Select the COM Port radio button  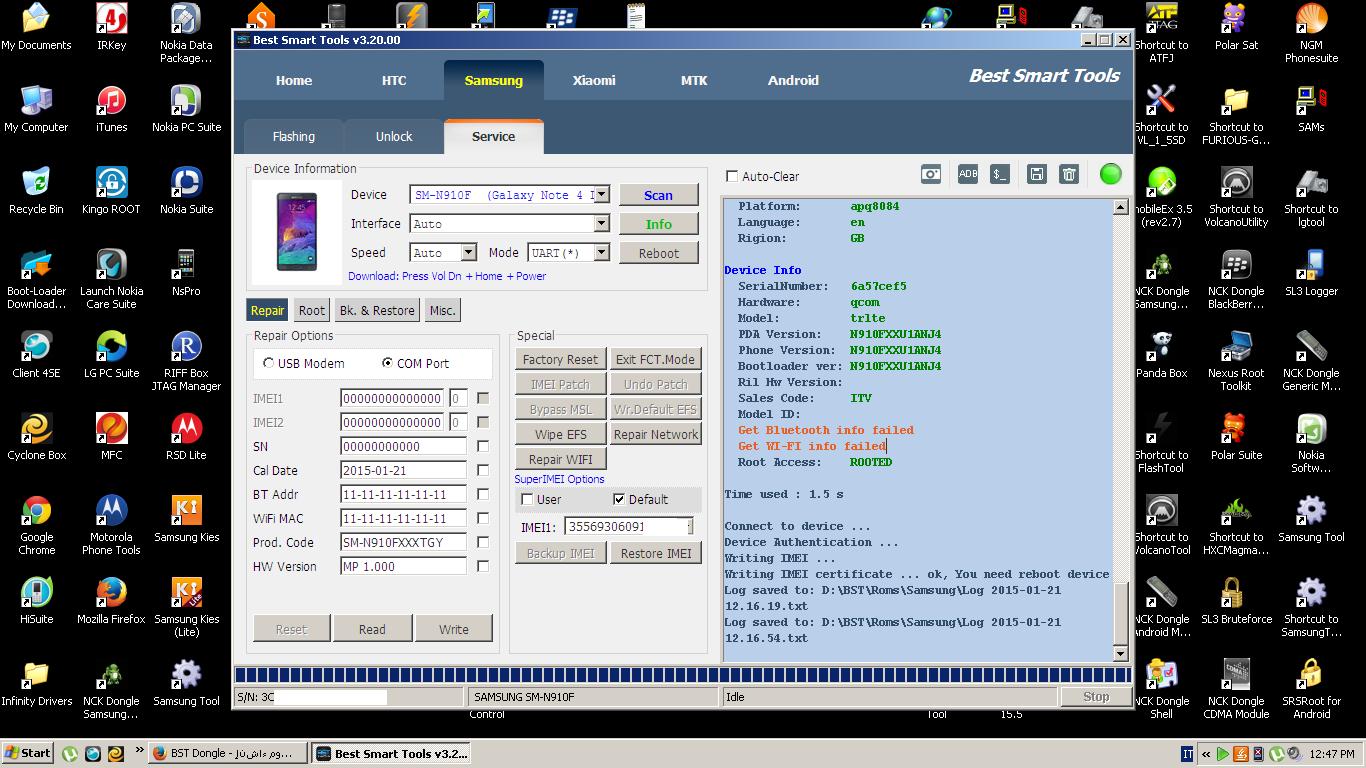(387, 363)
